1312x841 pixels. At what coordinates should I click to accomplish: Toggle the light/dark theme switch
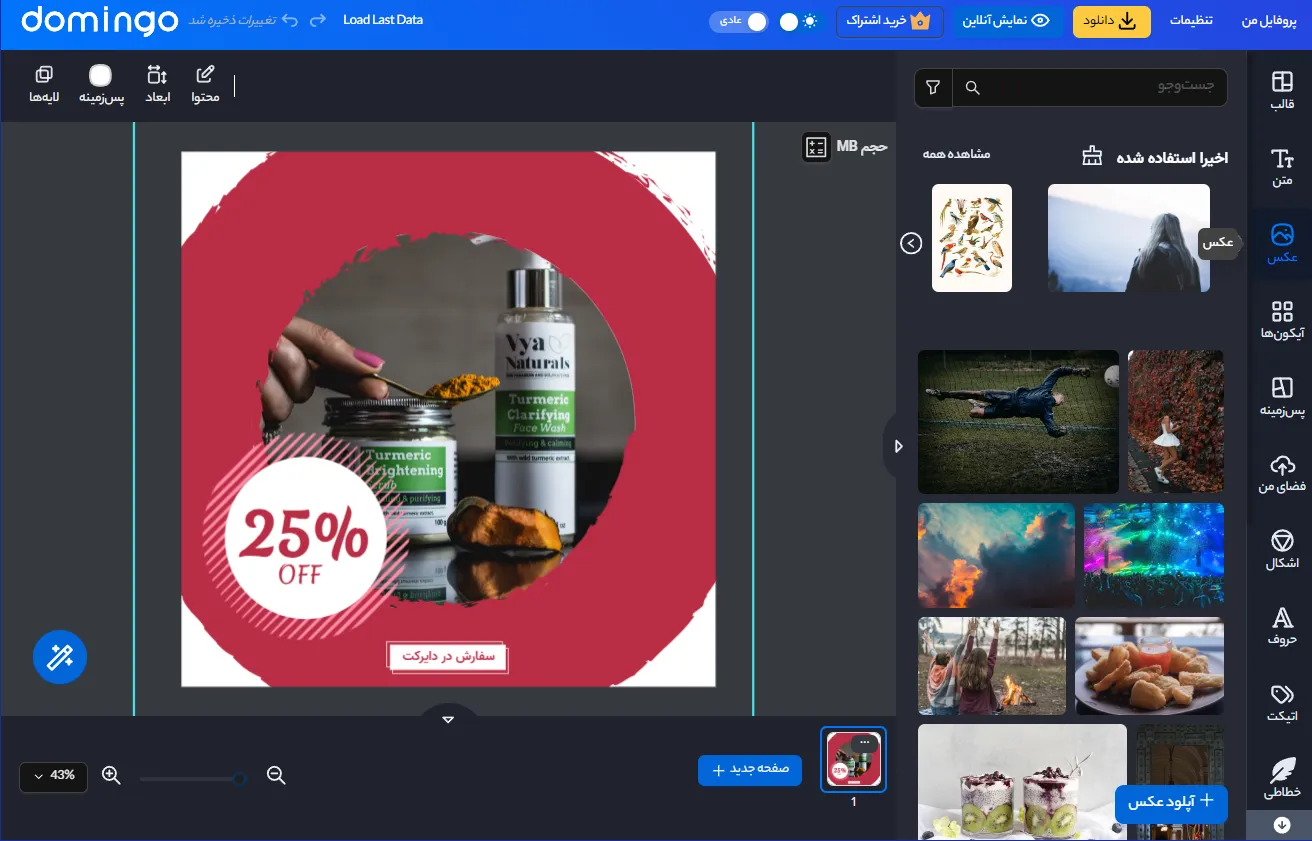coord(799,21)
